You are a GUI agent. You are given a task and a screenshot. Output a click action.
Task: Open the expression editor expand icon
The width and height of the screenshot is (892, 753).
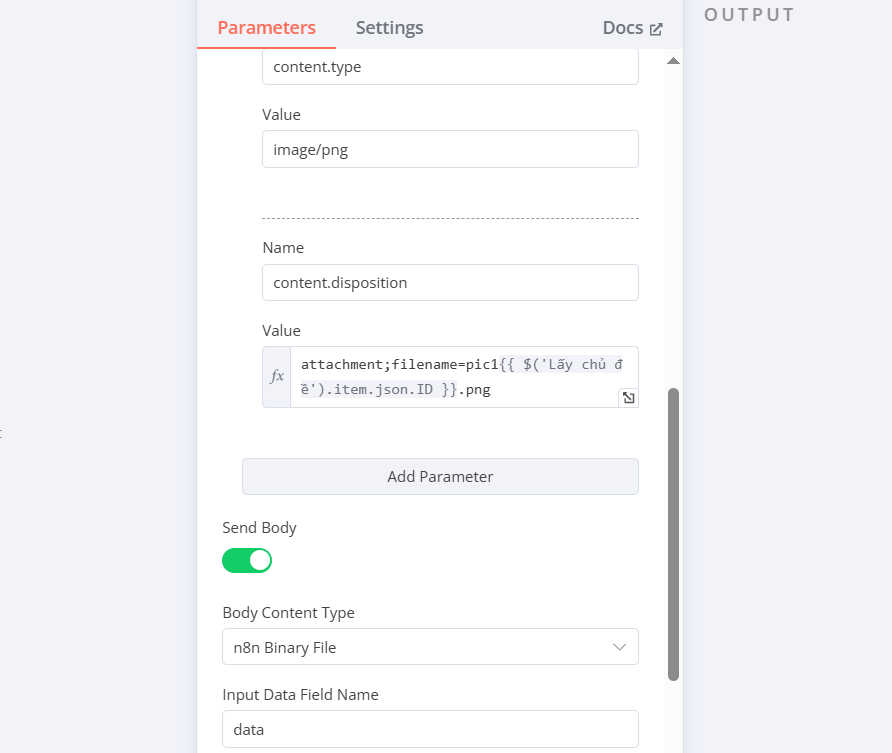[628, 398]
